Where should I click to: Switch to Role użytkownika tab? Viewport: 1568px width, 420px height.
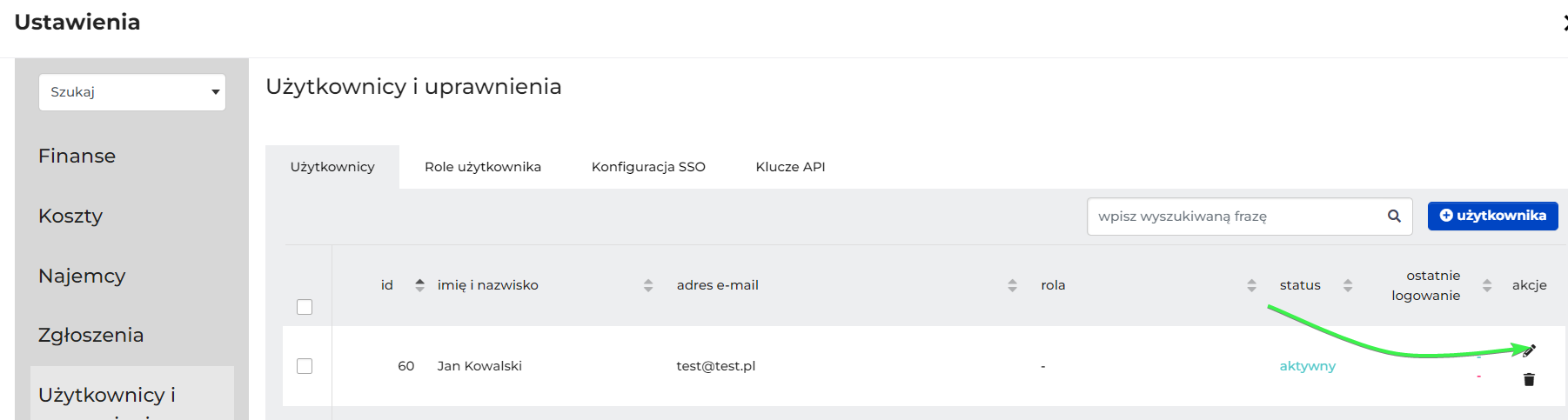(483, 167)
